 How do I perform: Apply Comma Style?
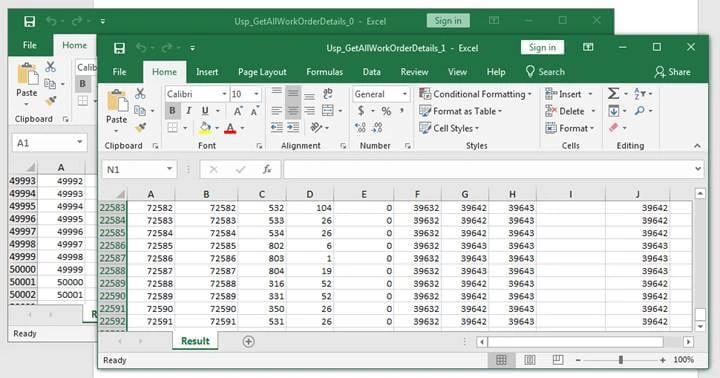tap(402, 111)
